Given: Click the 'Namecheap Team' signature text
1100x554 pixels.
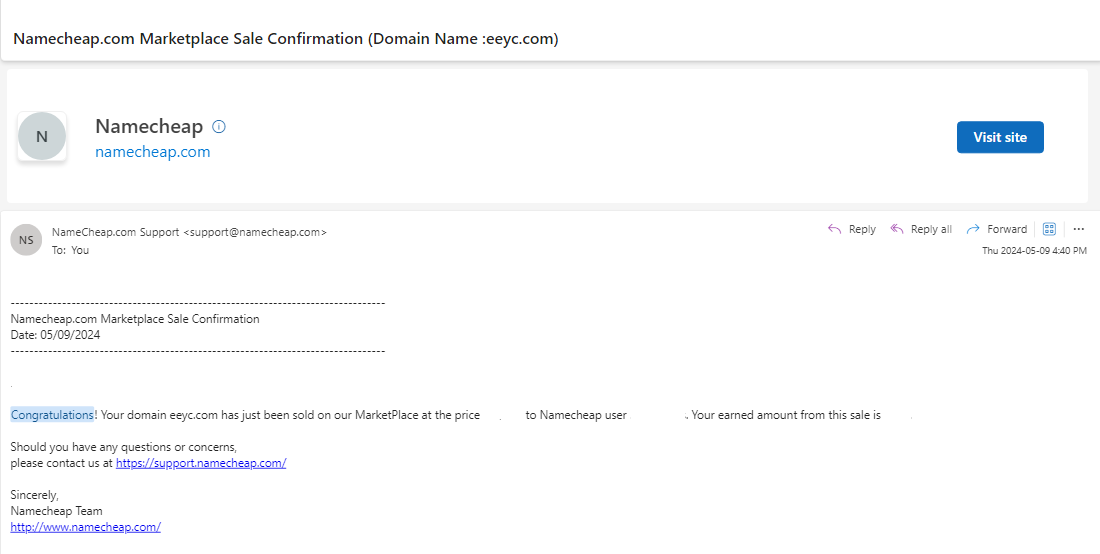Looking at the screenshot, I should (56, 511).
